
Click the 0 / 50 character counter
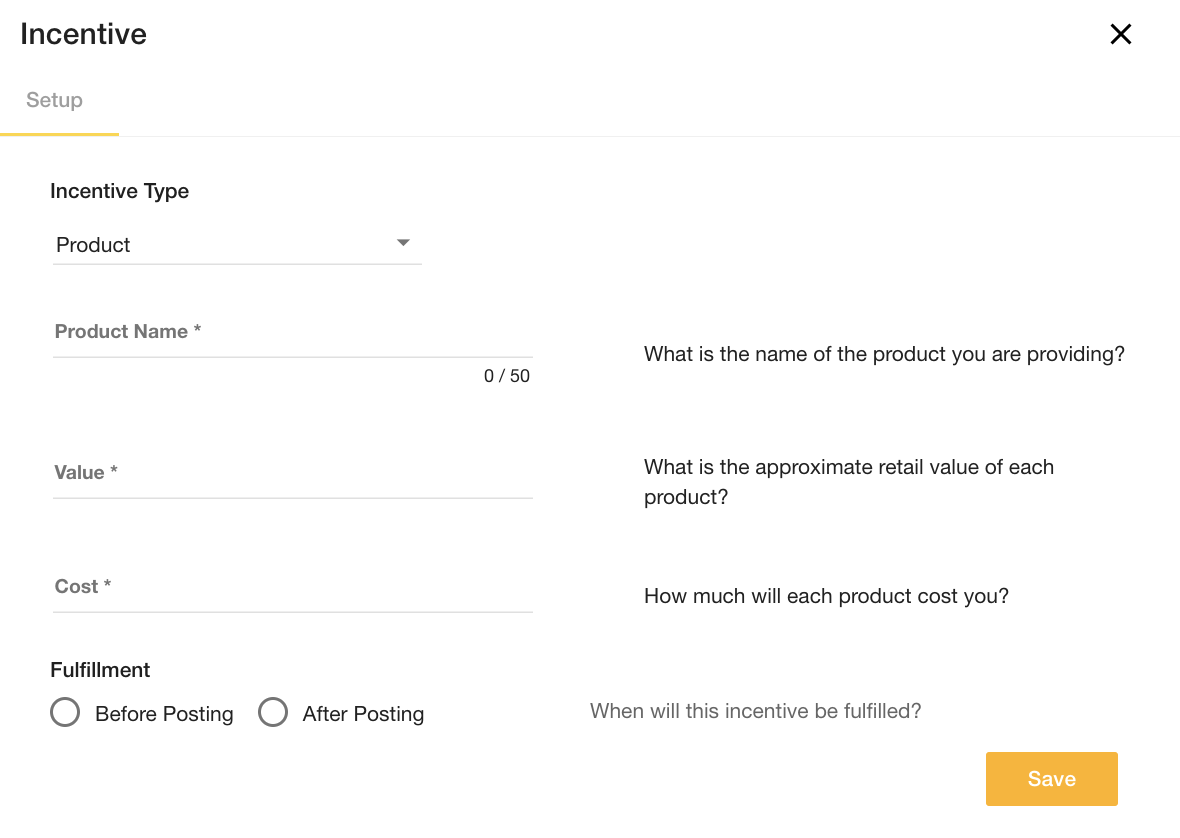click(506, 375)
